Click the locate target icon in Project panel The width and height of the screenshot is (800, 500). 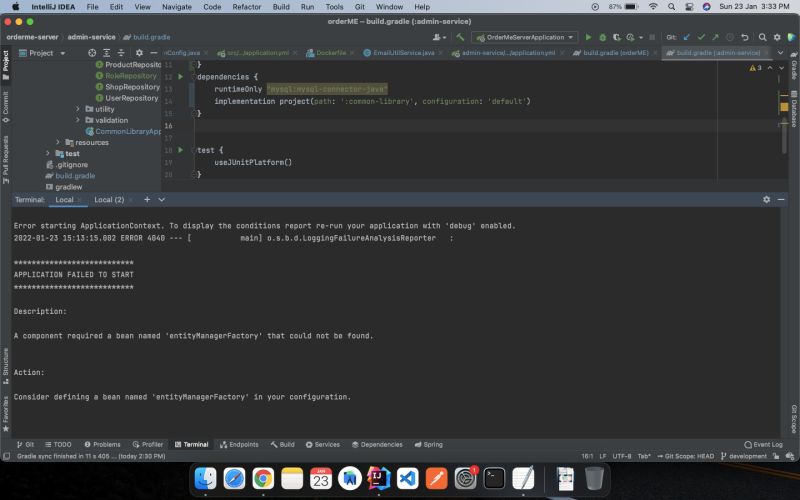[x=92, y=53]
